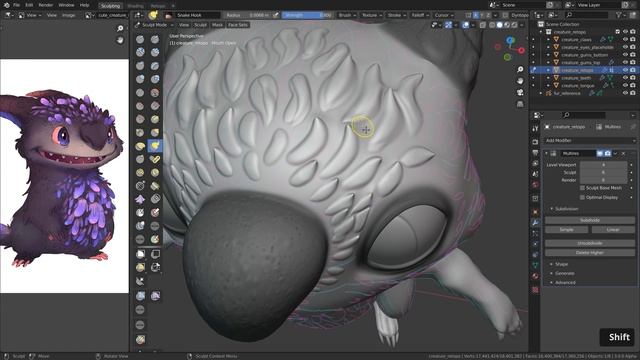Viewport: 640px width, 360px height.
Task: Select the Smooth brush tool
Action: 155,92
